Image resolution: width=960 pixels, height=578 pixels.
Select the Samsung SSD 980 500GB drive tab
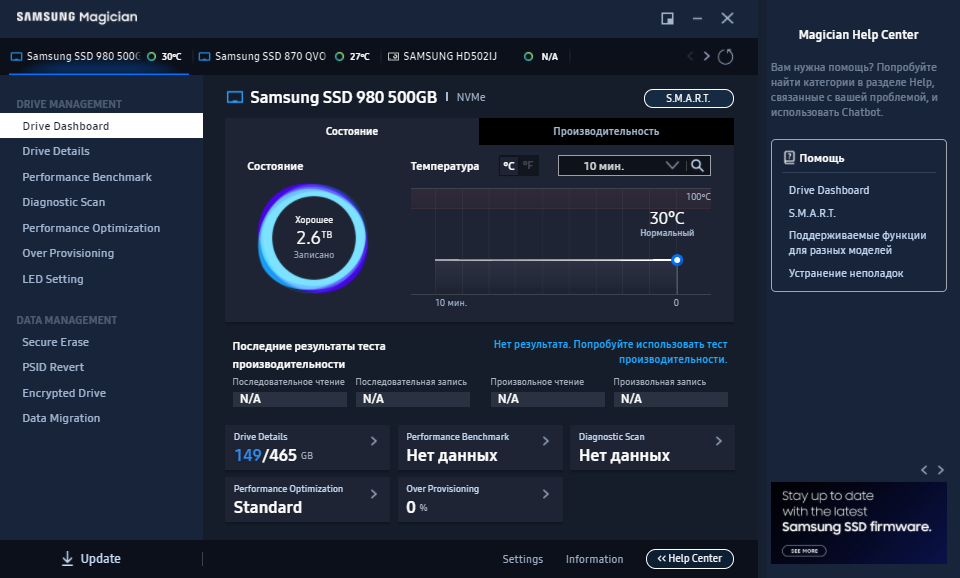click(98, 56)
